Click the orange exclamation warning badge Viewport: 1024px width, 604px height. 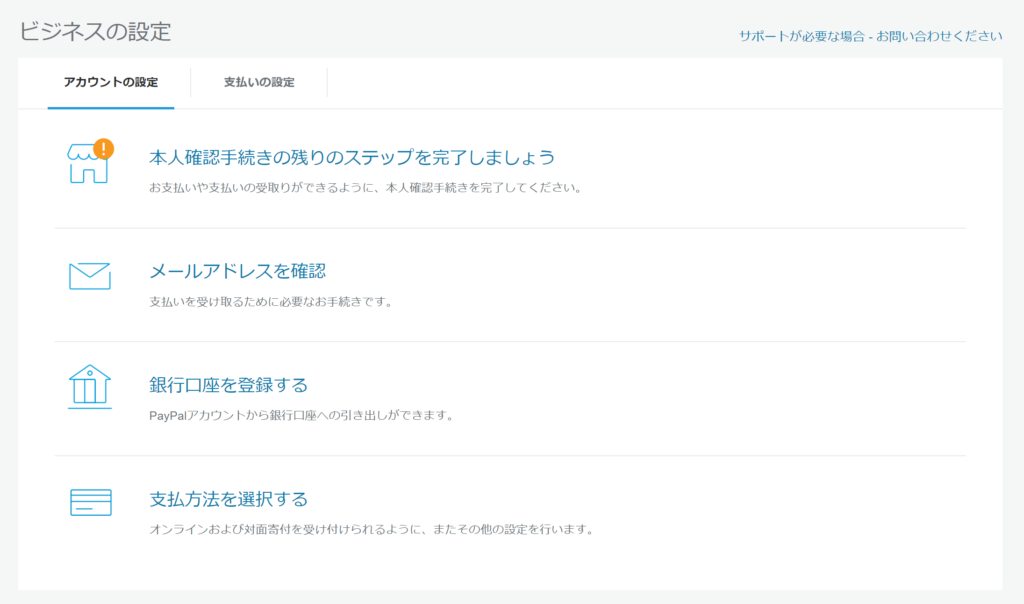[103, 149]
